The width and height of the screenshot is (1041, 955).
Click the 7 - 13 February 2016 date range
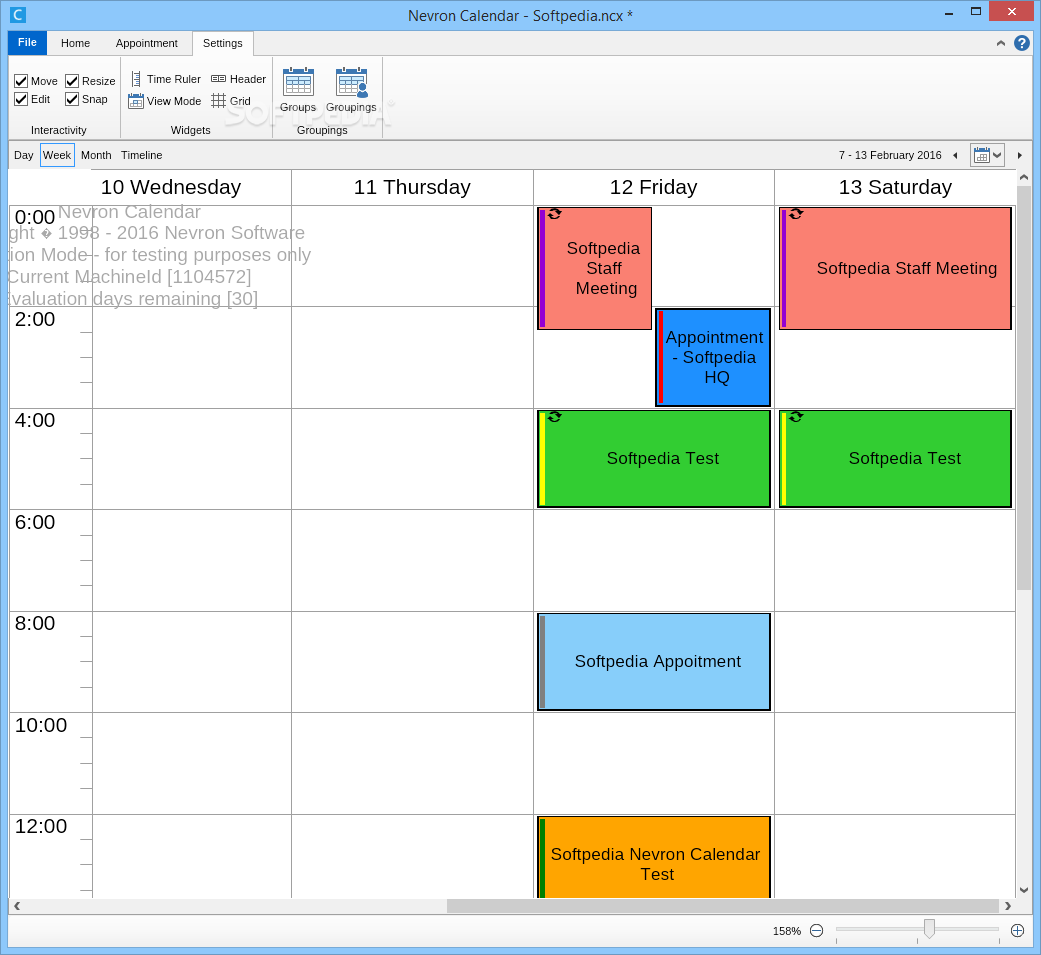[x=890, y=155]
